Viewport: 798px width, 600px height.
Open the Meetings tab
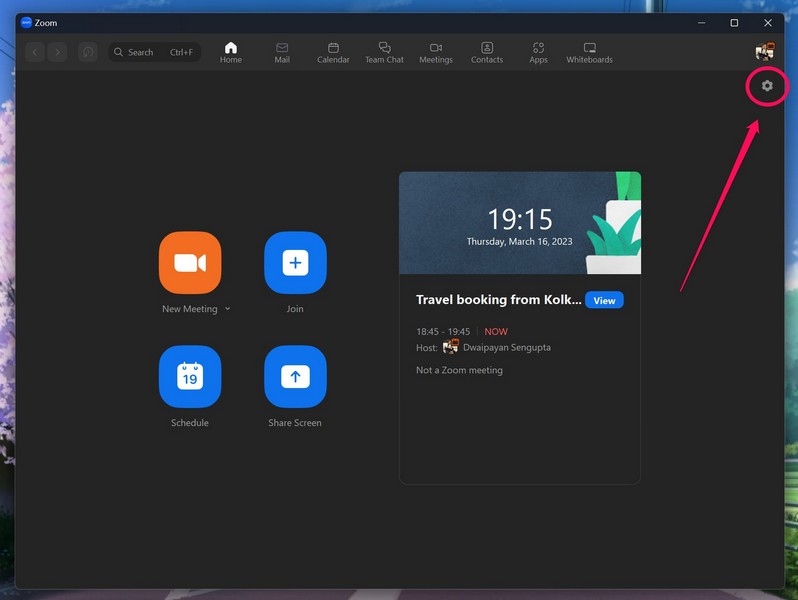pyautogui.click(x=436, y=52)
